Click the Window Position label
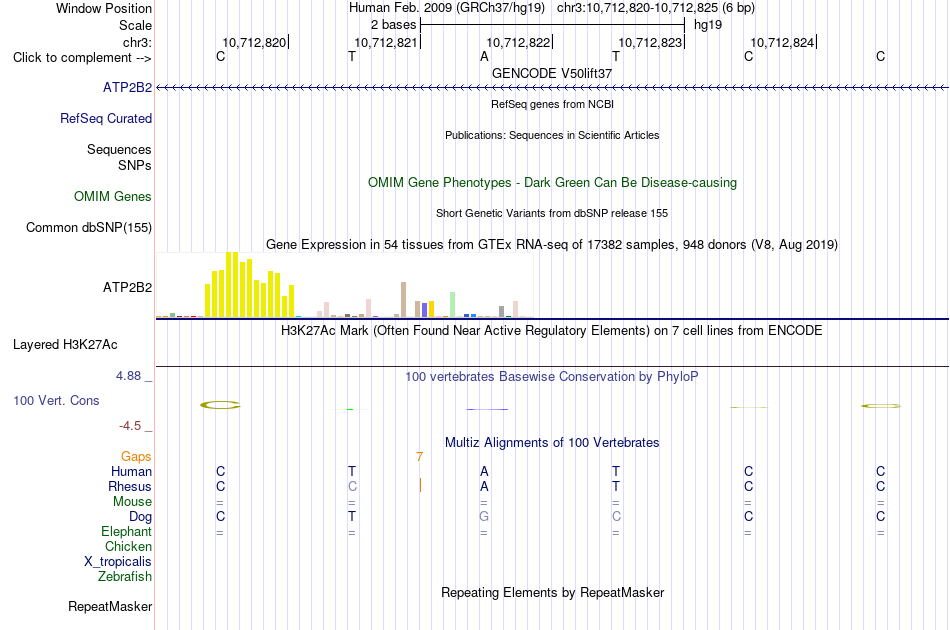Viewport: 950px width, 630px height. click(x=104, y=8)
